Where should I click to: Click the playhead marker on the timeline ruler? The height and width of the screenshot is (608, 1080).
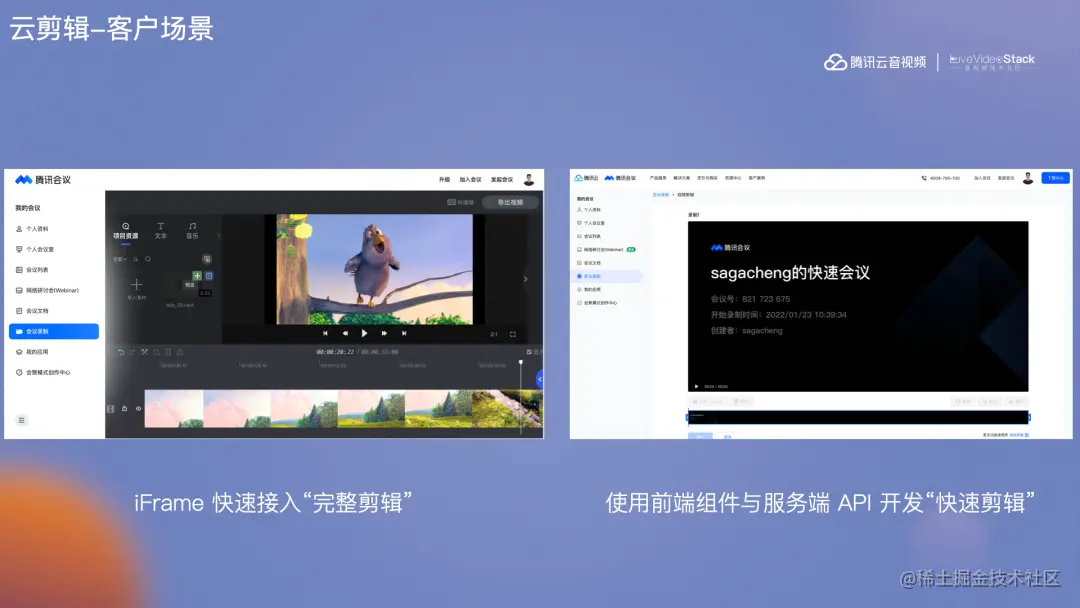pyautogui.click(x=522, y=360)
